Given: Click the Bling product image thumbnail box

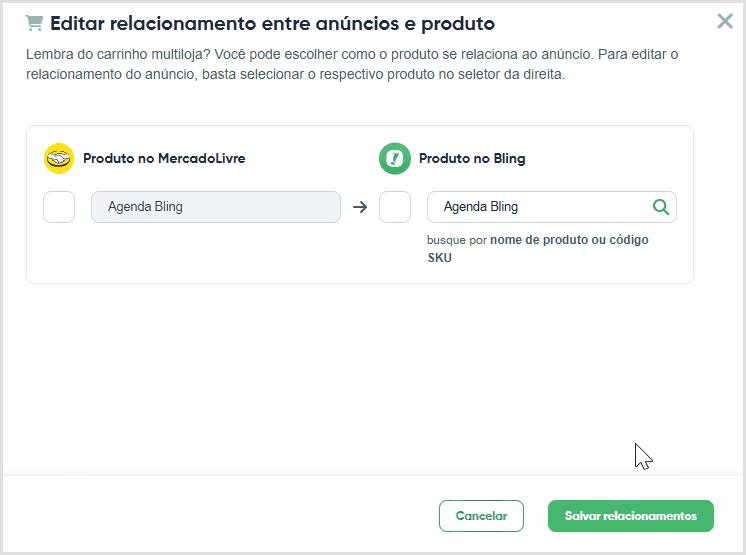Looking at the screenshot, I should [x=395, y=207].
